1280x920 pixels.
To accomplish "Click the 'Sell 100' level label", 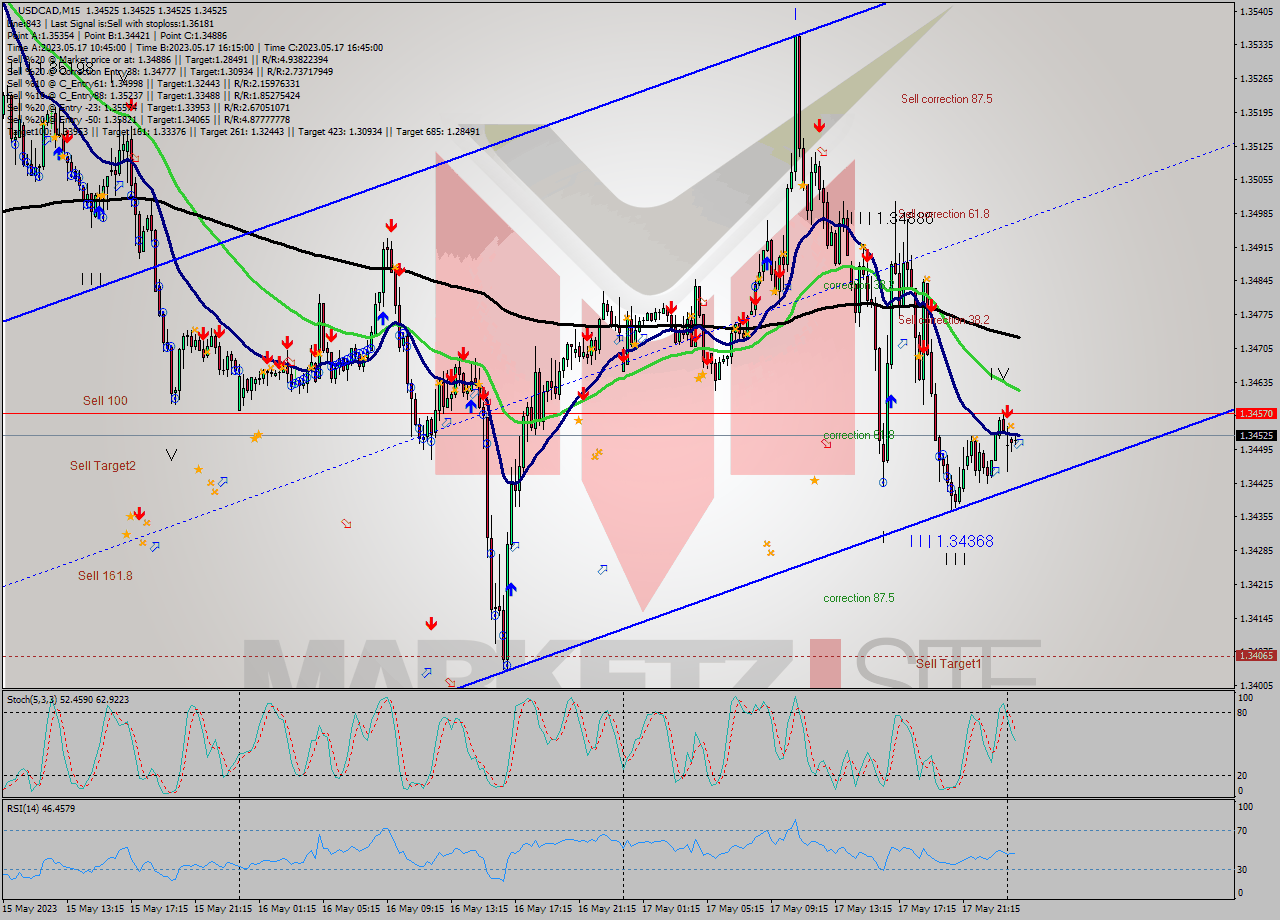I will click(105, 400).
